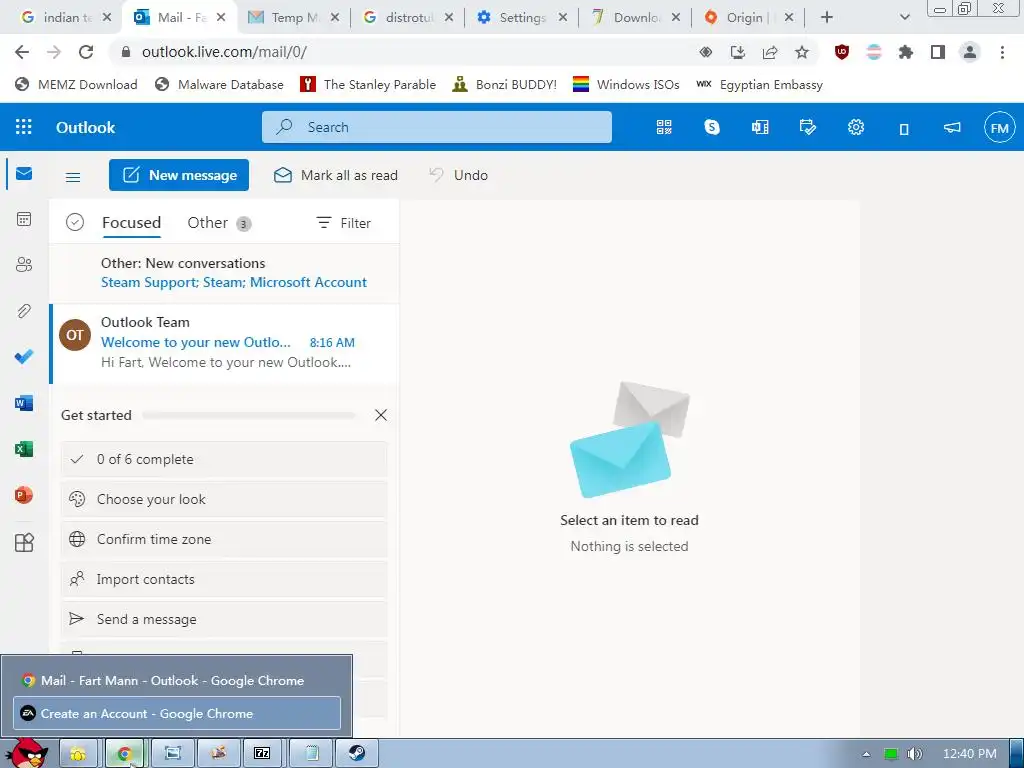The height and width of the screenshot is (768, 1024).
Task: Click Angry Birds start button
Action: point(27,752)
